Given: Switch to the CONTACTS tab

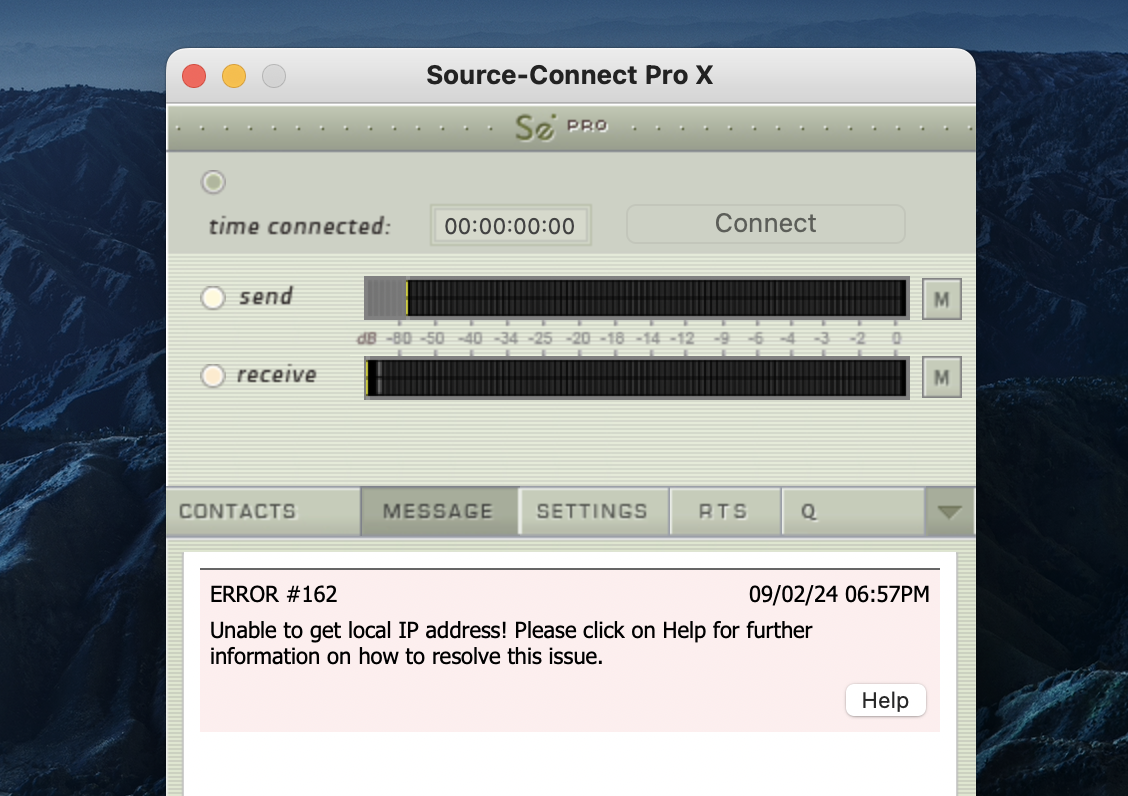Looking at the screenshot, I should (238, 512).
